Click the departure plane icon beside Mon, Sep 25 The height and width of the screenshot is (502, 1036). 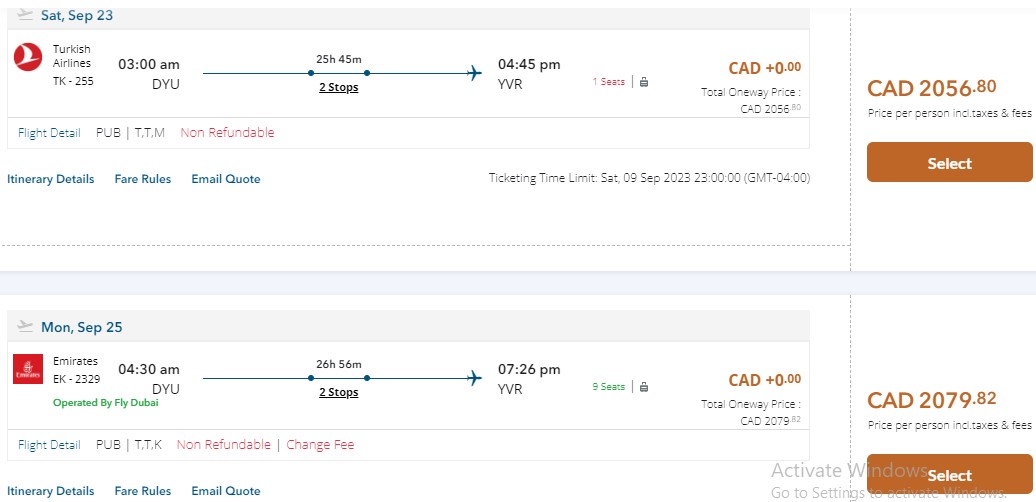pos(26,327)
